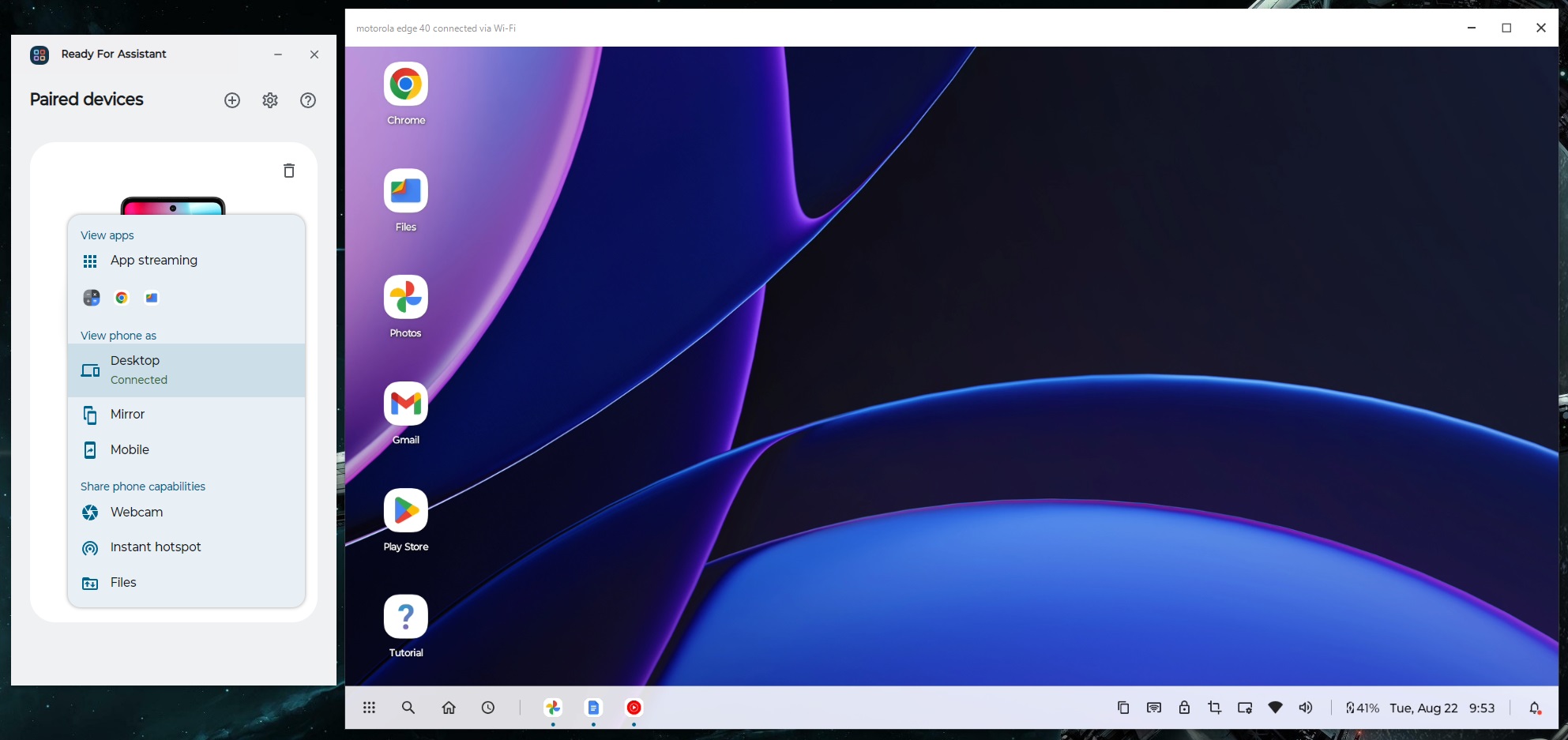Minimize the motorola edge 40 window
1568x740 pixels.
(1472, 28)
